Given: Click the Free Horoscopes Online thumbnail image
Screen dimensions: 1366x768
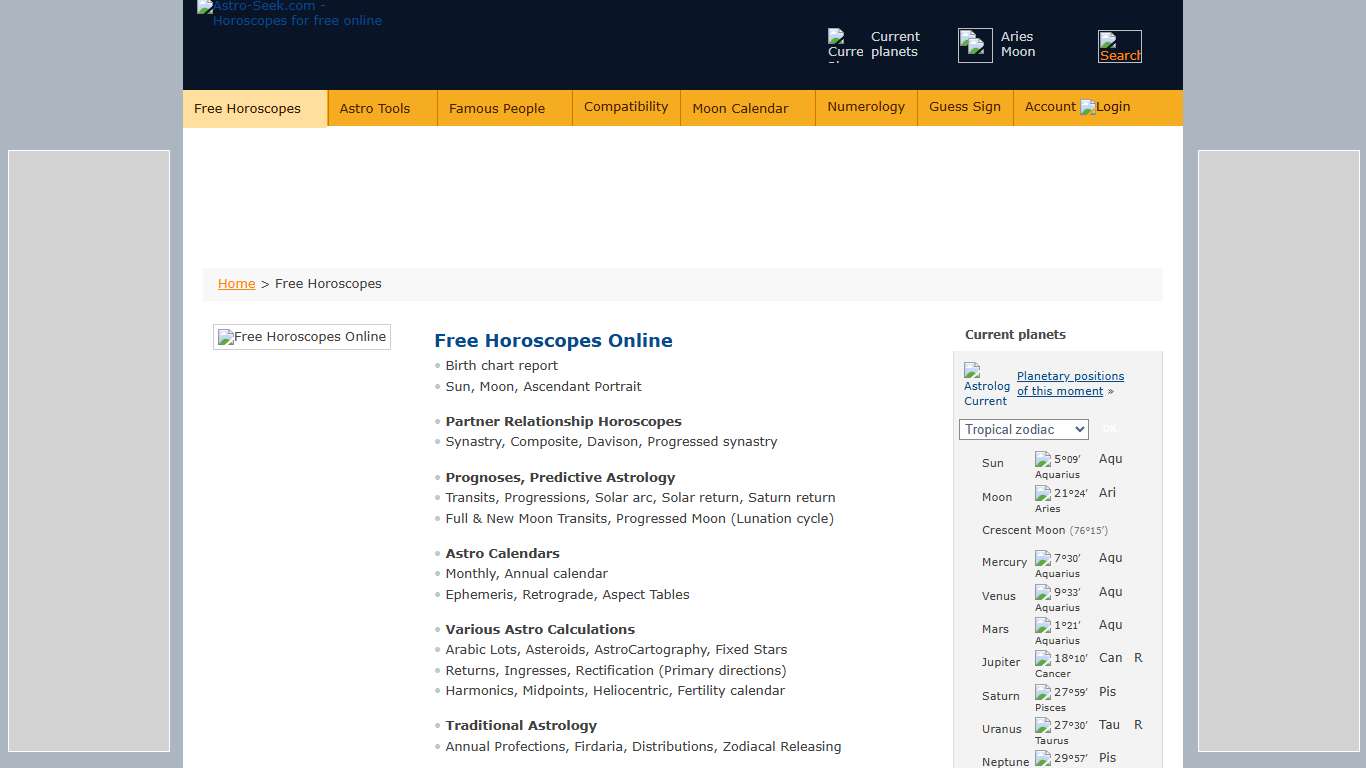Looking at the screenshot, I should tap(302, 337).
